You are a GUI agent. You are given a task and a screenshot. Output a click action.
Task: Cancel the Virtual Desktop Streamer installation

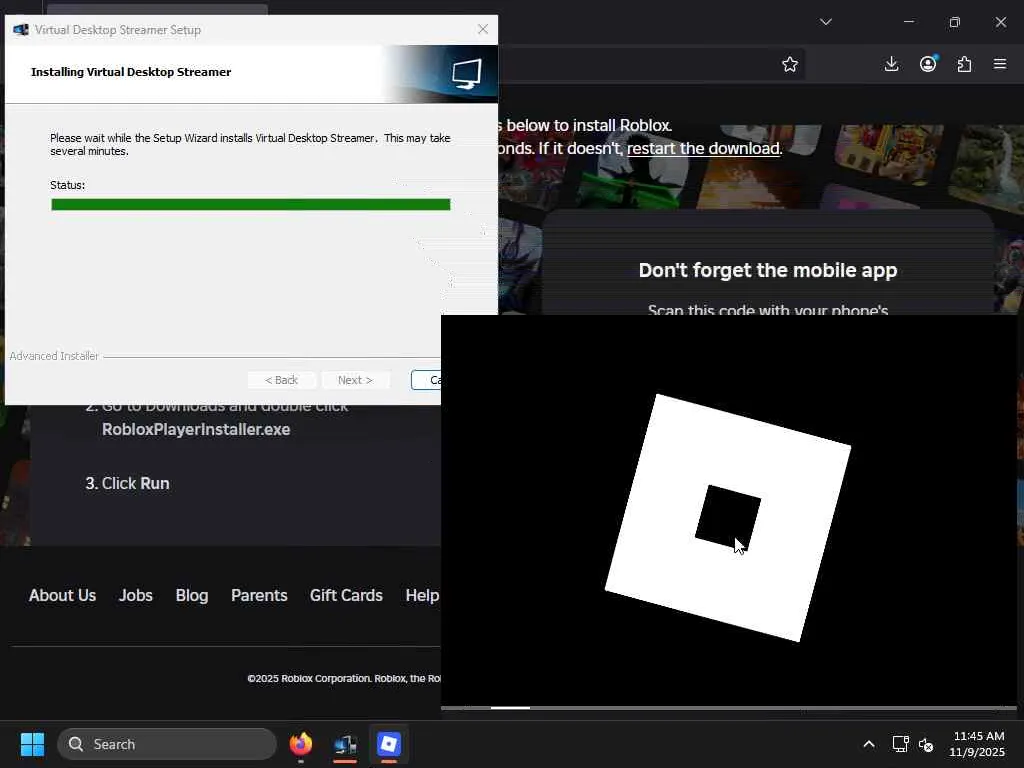point(426,380)
